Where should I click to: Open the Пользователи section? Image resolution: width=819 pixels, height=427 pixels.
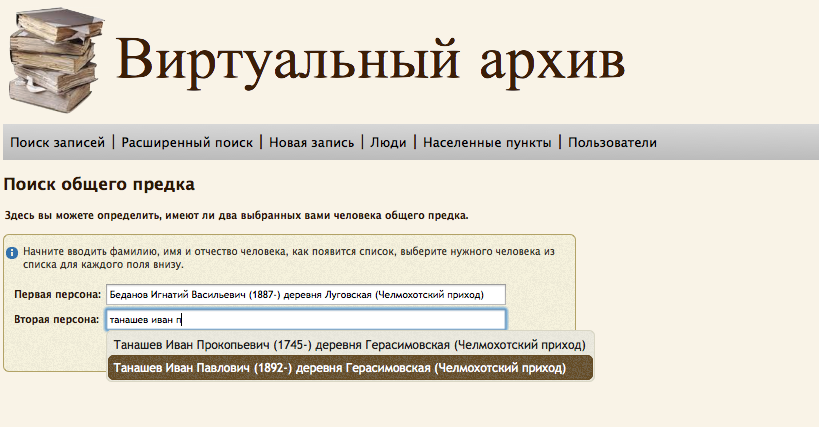(x=612, y=143)
